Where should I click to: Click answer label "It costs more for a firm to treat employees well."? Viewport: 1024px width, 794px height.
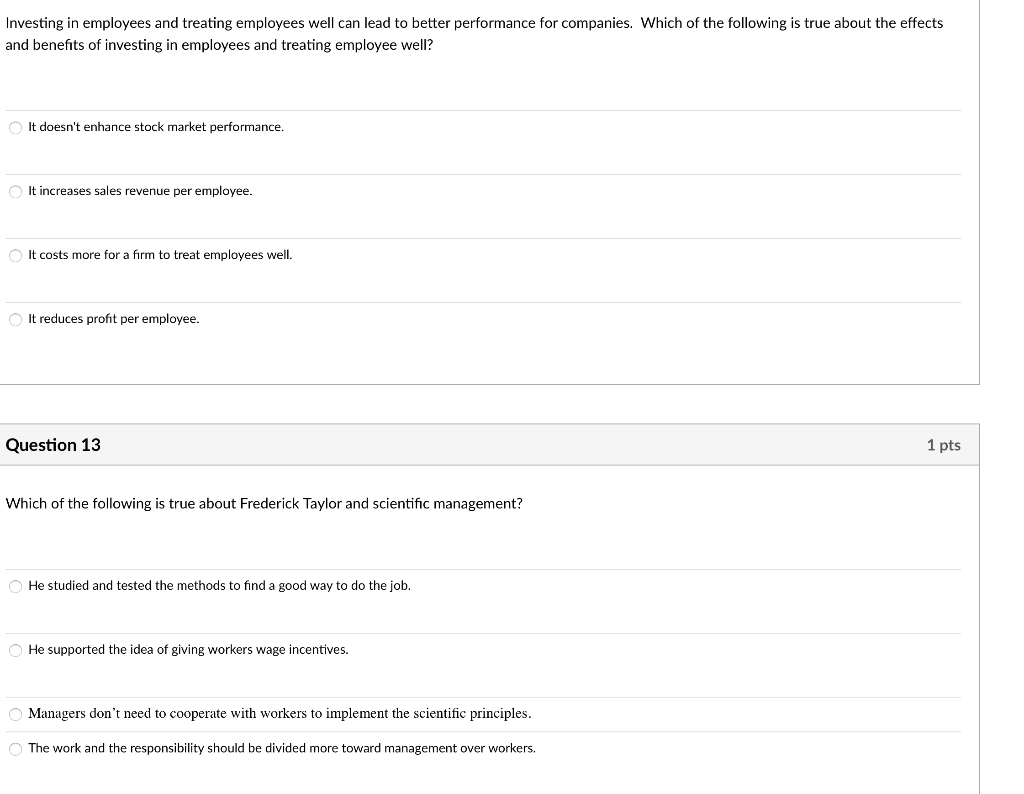160,255
